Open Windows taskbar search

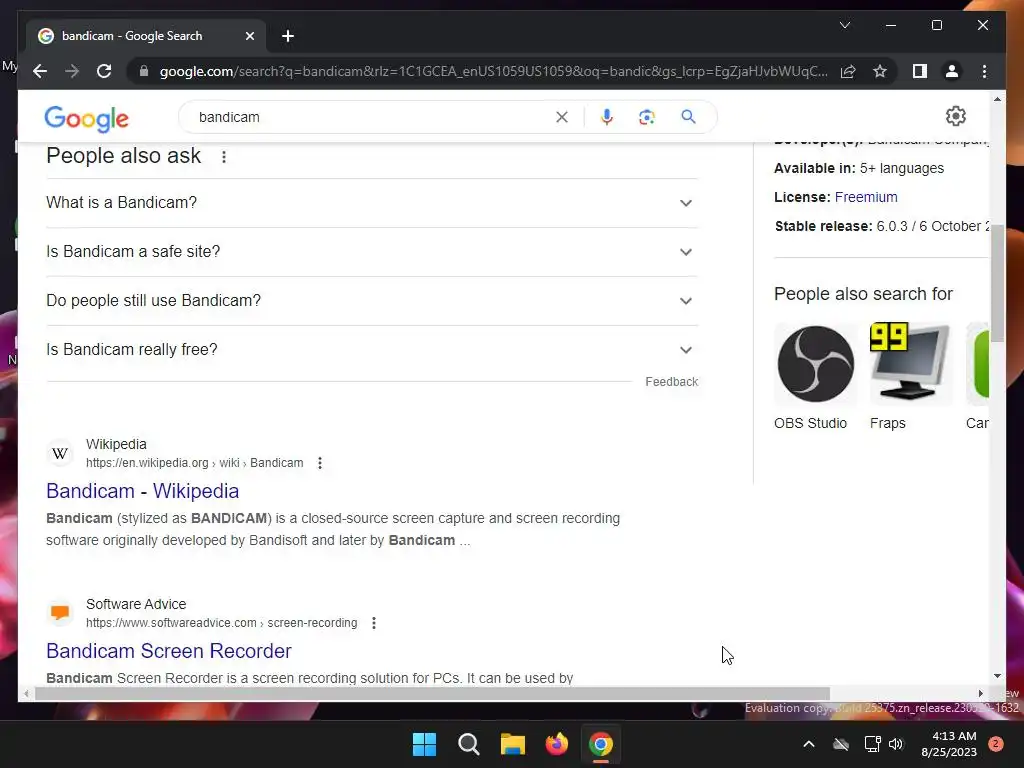(468, 744)
